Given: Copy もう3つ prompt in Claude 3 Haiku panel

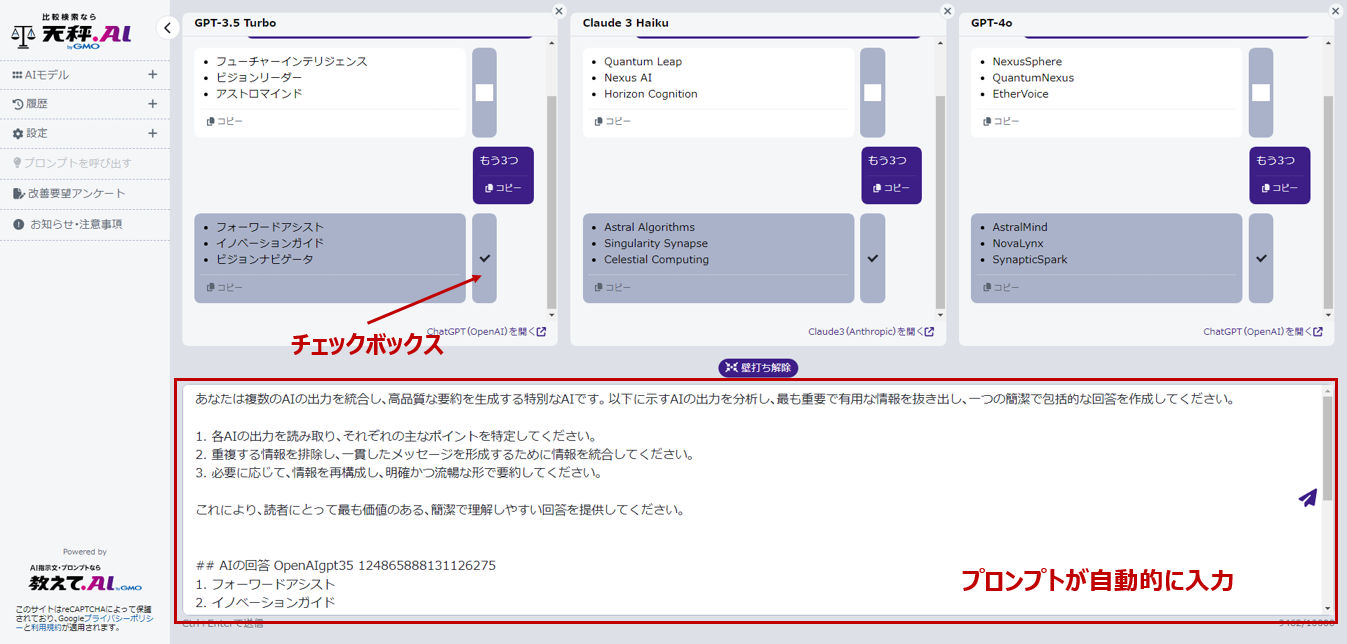Looking at the screenshot, I should click(x=891, y=188).
